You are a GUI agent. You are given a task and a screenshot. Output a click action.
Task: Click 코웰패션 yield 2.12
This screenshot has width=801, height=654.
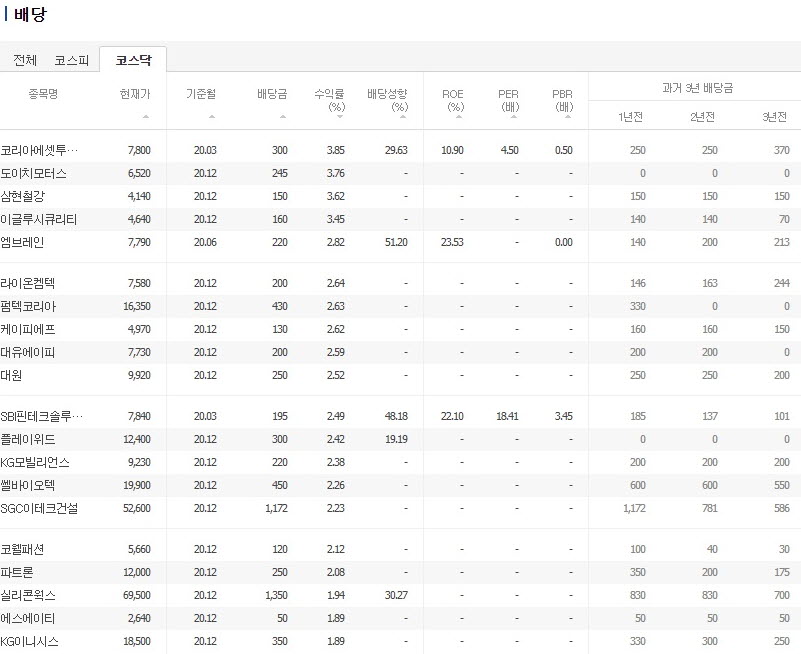coord(336,549)
